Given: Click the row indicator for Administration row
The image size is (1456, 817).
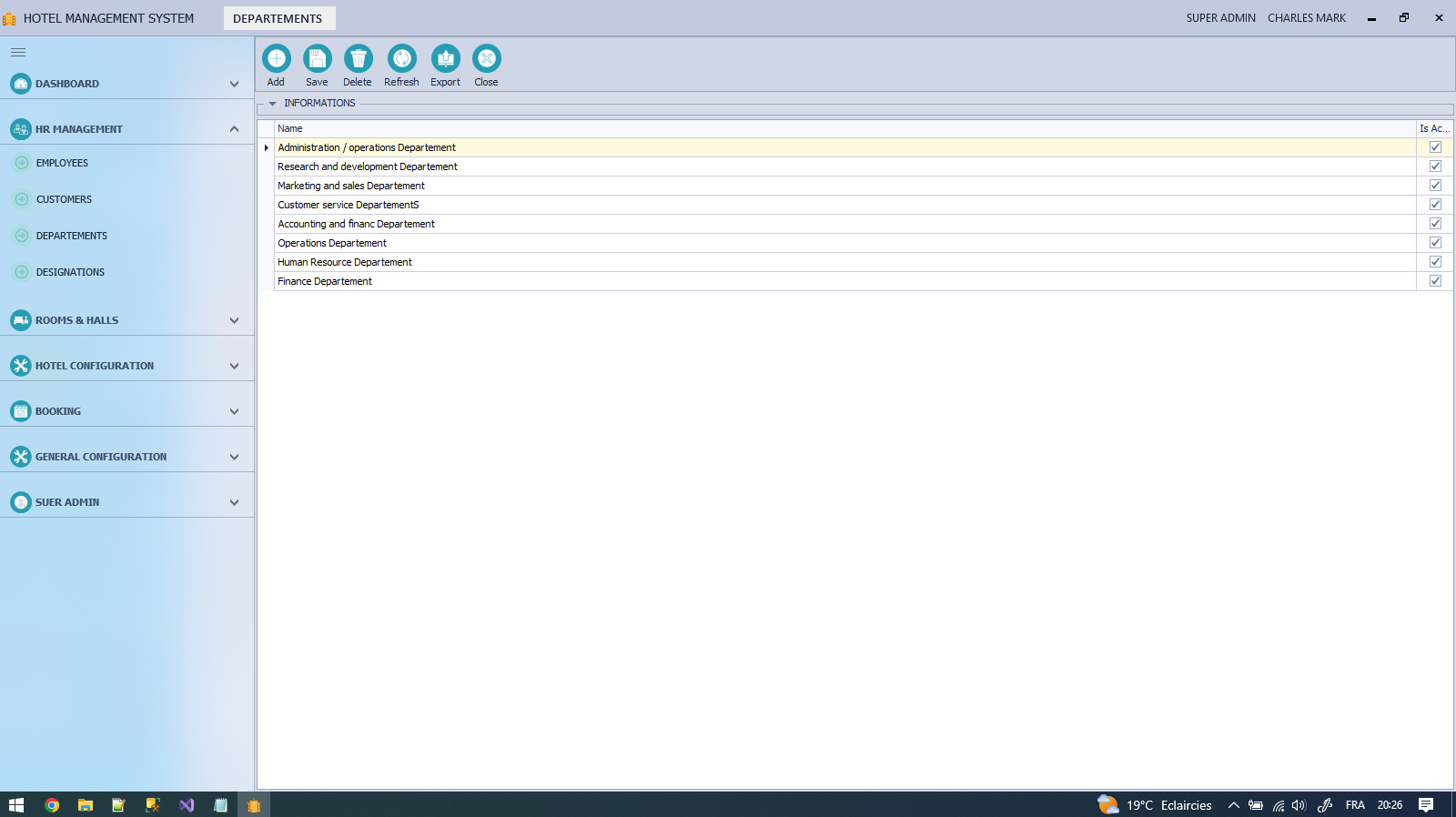Looking at the screenshot, I should pos(266,147).
